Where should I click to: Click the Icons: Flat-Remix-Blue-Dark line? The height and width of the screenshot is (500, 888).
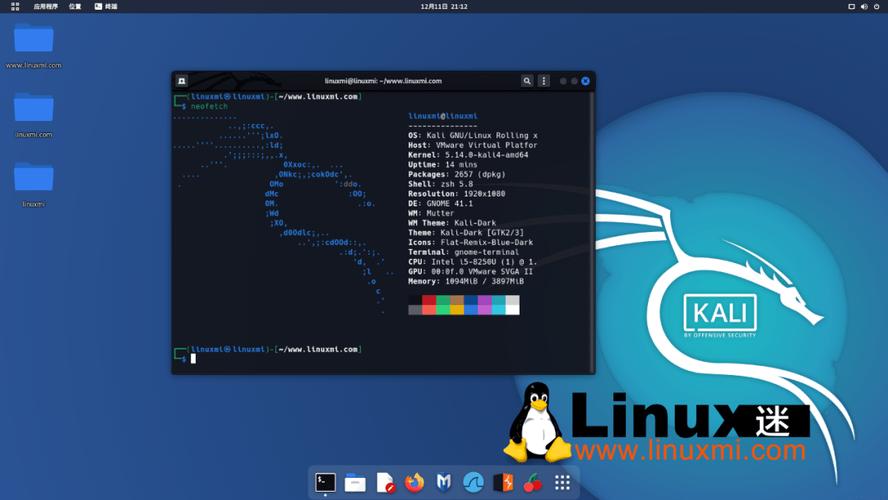point(471,242)
